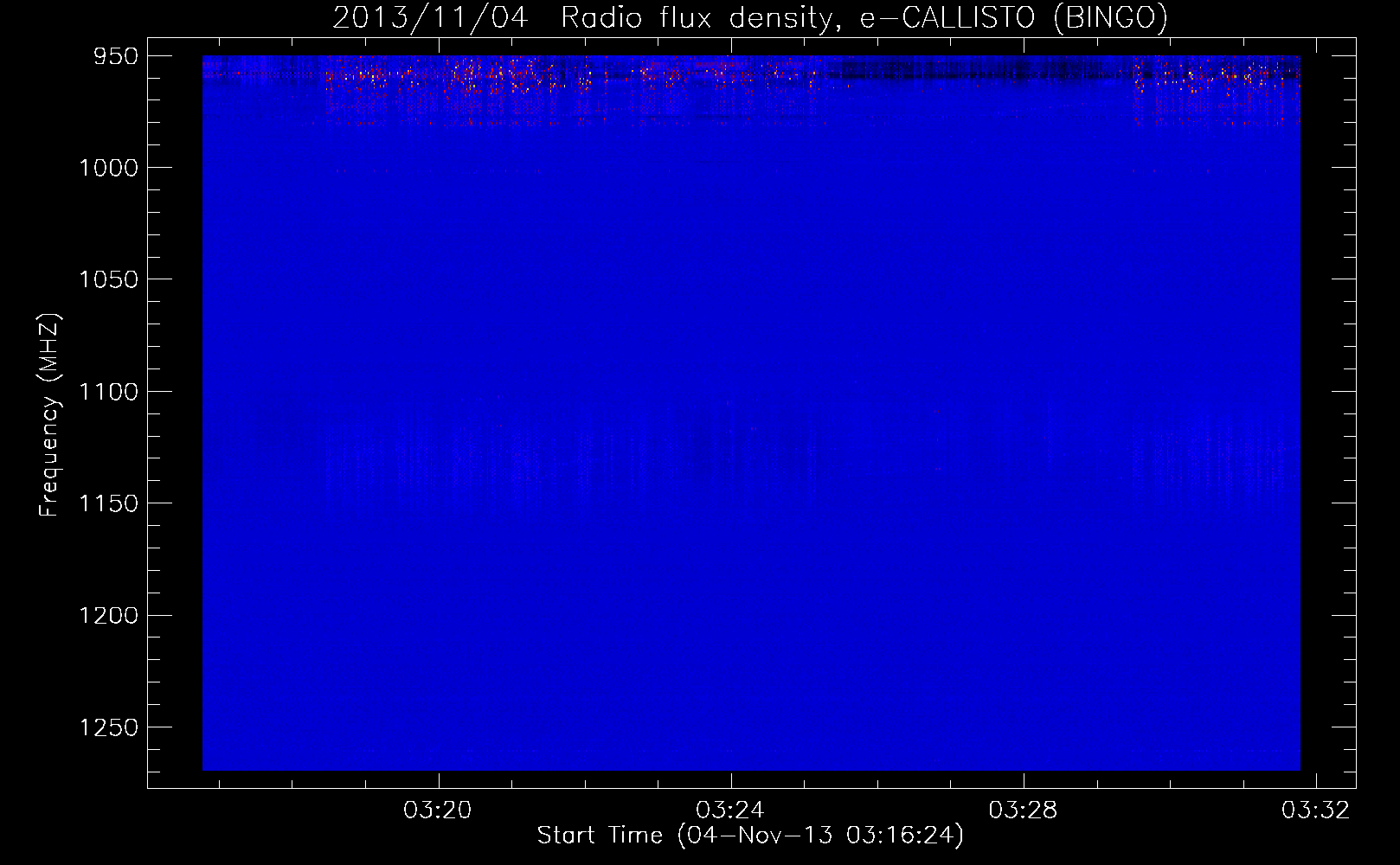Click the 1150 frequency tick label

coord(108,503)
